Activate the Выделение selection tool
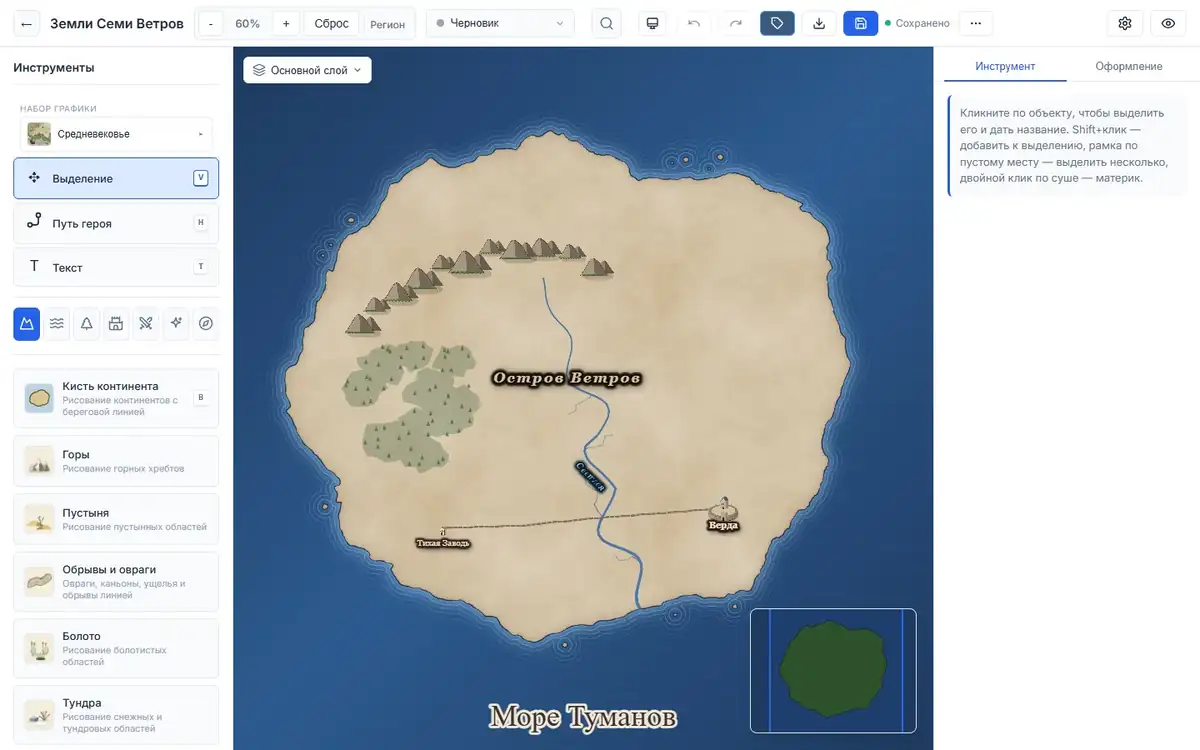 pyautogui.click(x=116, y=178)
